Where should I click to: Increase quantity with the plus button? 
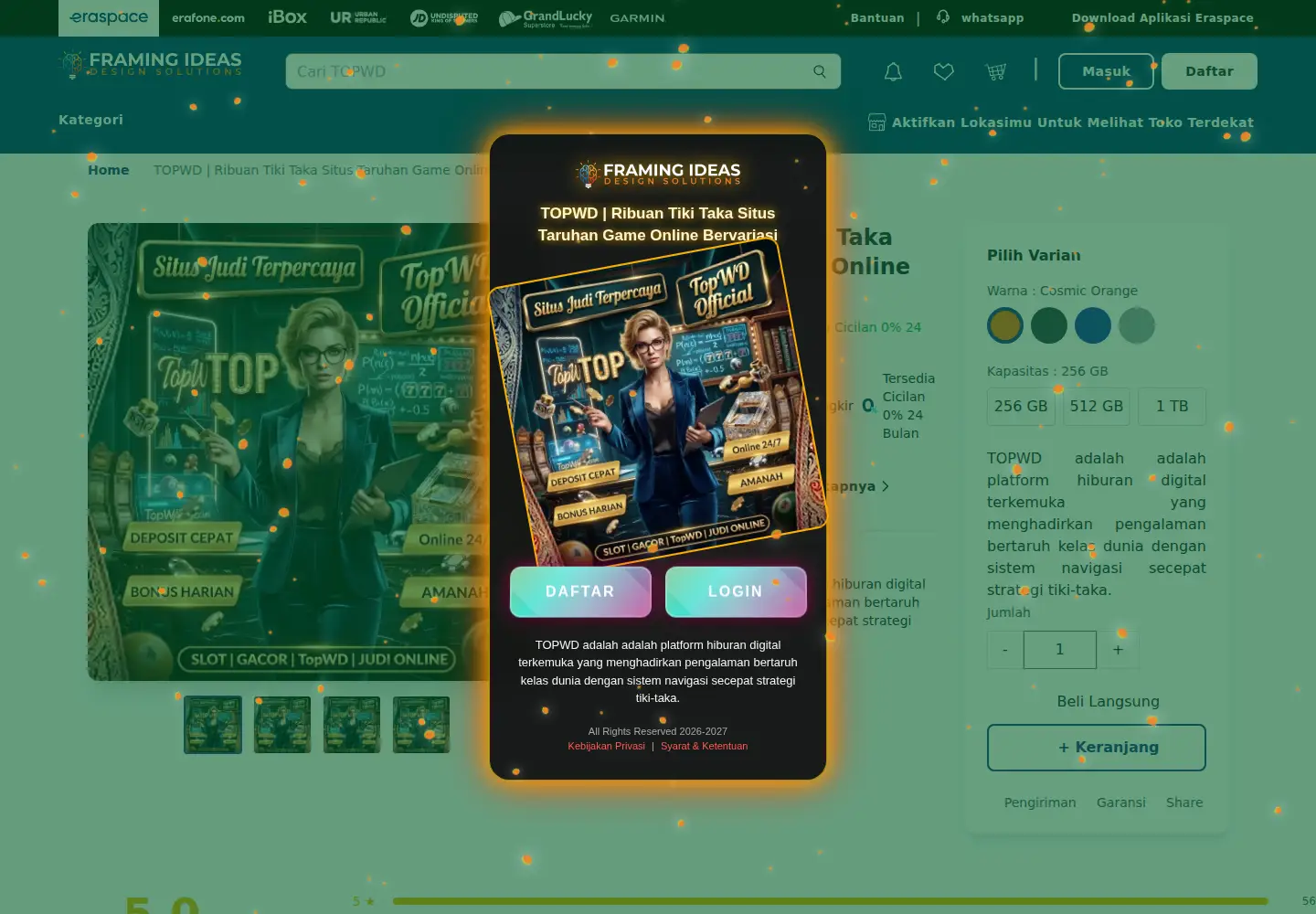pos(1118,650)
